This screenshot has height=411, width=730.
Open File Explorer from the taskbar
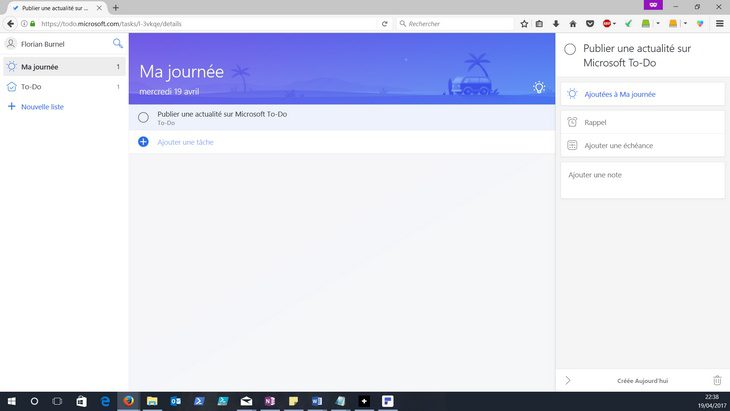point(152,401)
